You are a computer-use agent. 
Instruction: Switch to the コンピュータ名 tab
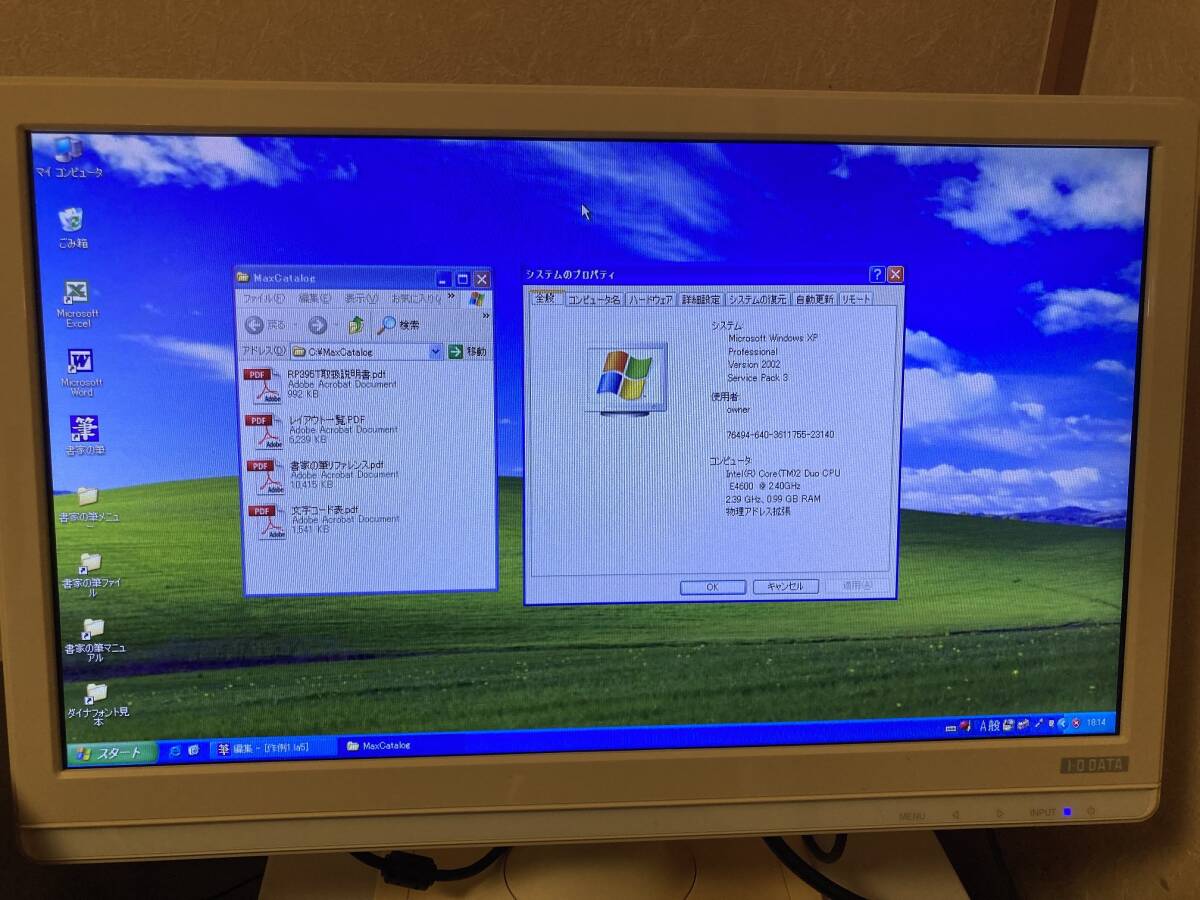pyautogui.click(x=594, y=300)
